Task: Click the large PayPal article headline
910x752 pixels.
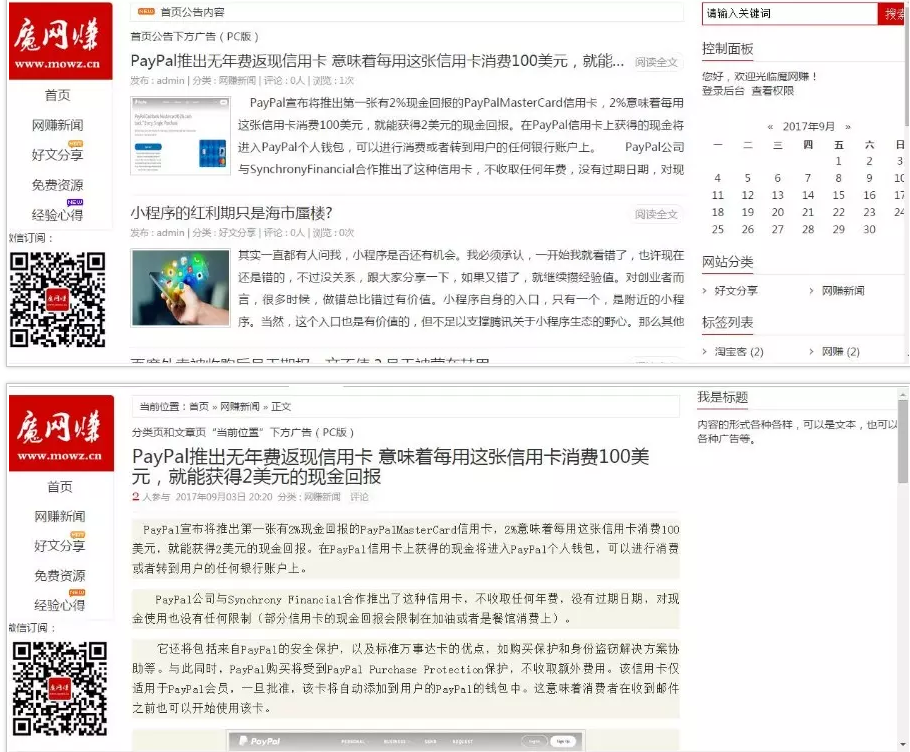Action: 390,467
